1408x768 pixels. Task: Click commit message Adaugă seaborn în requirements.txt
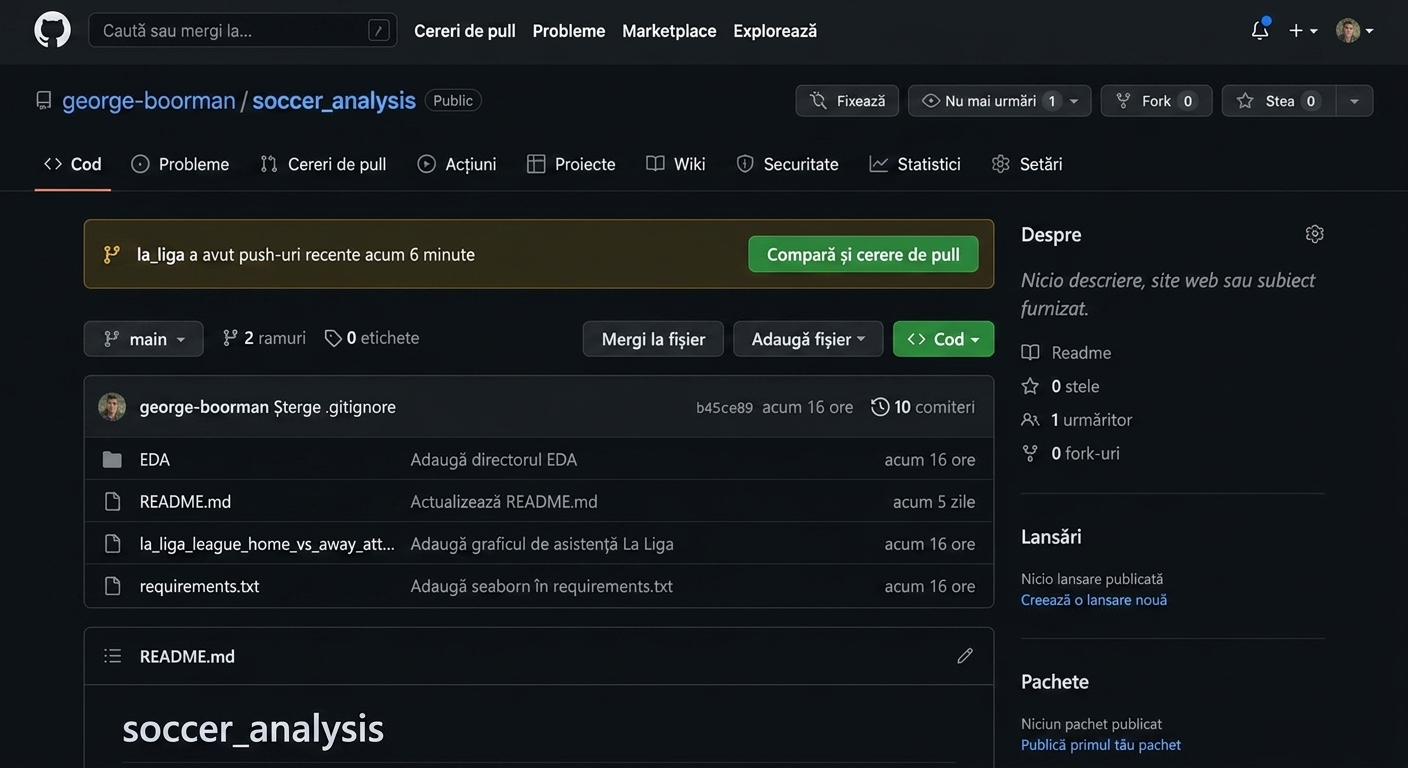tap(541, 586)
